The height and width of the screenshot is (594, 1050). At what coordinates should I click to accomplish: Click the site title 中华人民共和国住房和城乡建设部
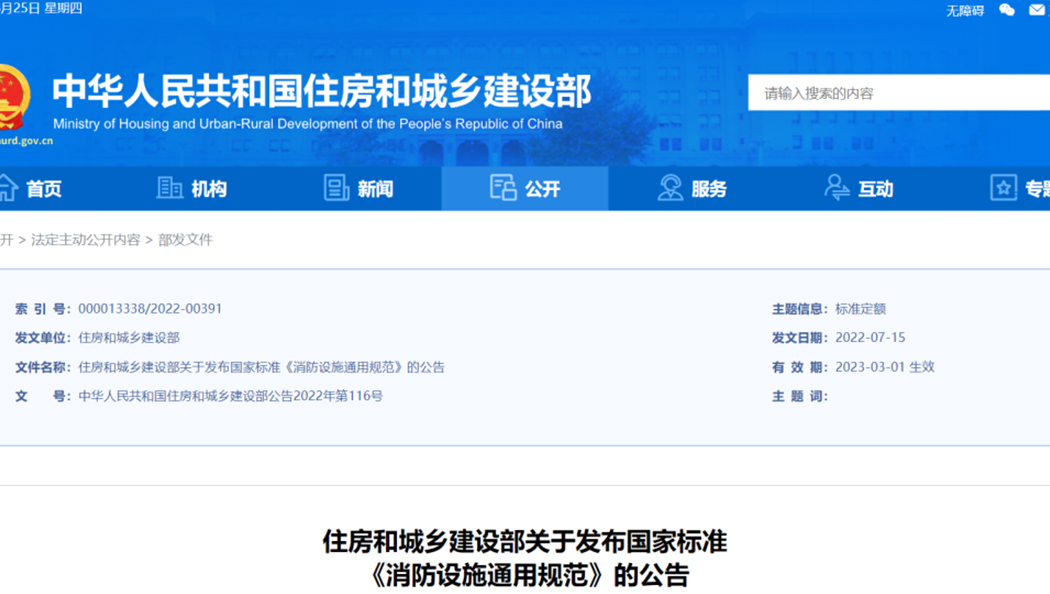322,91
